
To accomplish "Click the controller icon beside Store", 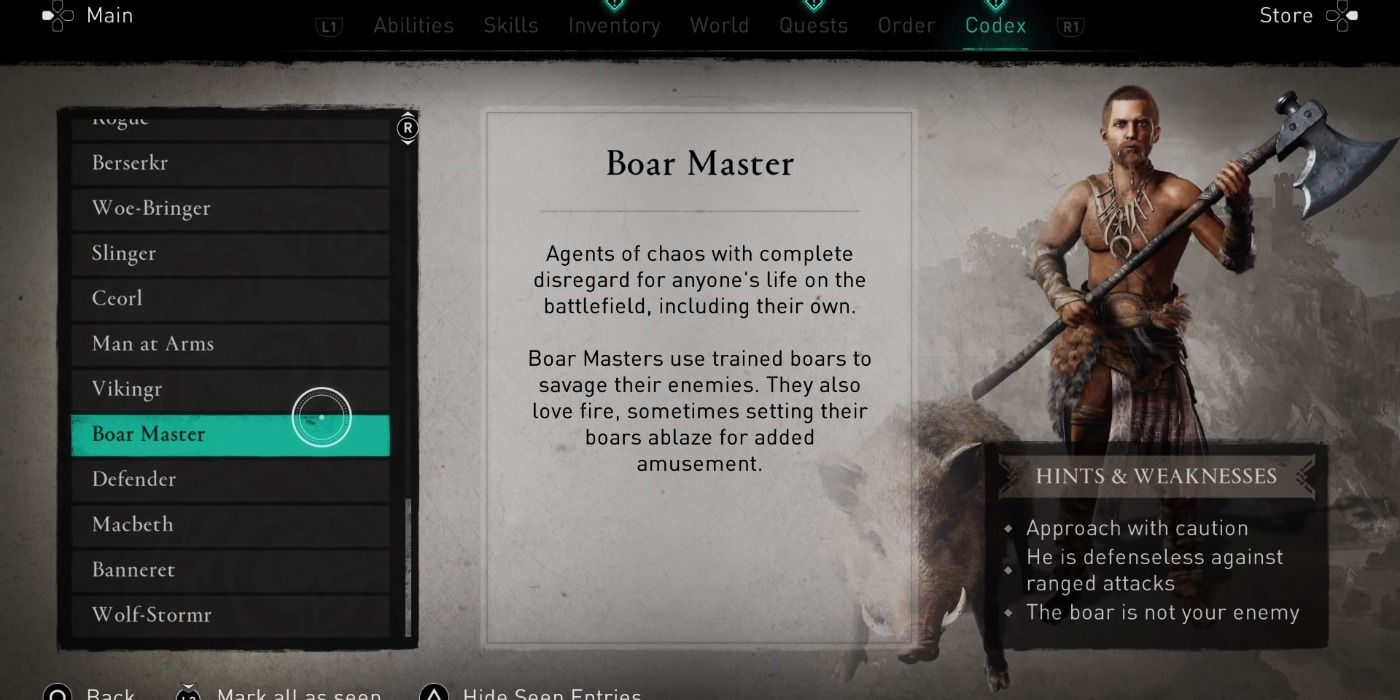I will click(1341, 15).
